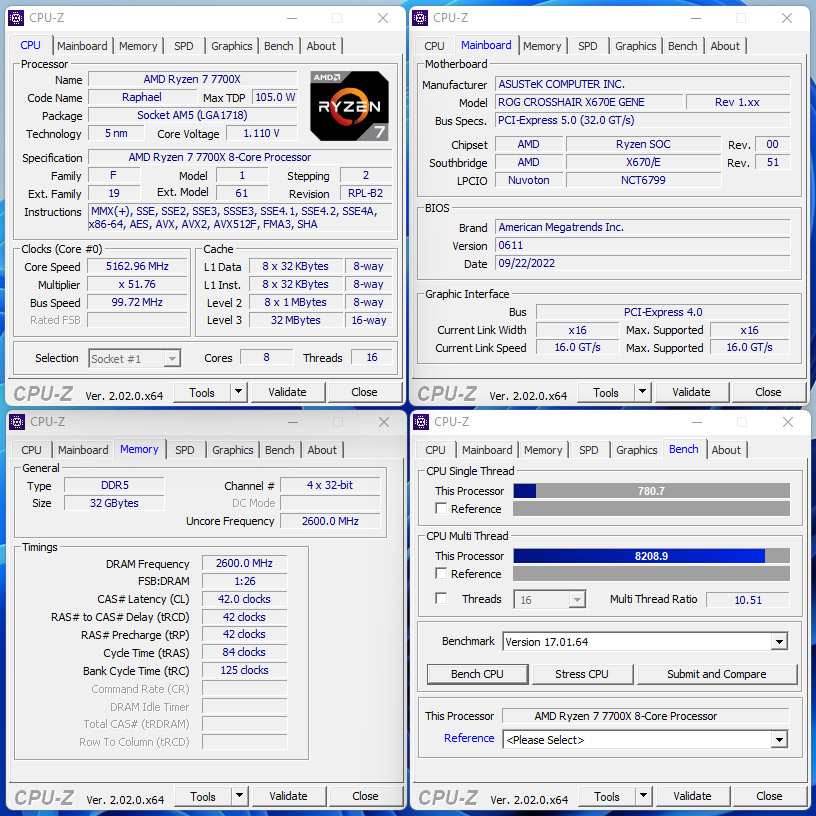
Task: Click Validate in the CPU window
Action: [287, 392]
